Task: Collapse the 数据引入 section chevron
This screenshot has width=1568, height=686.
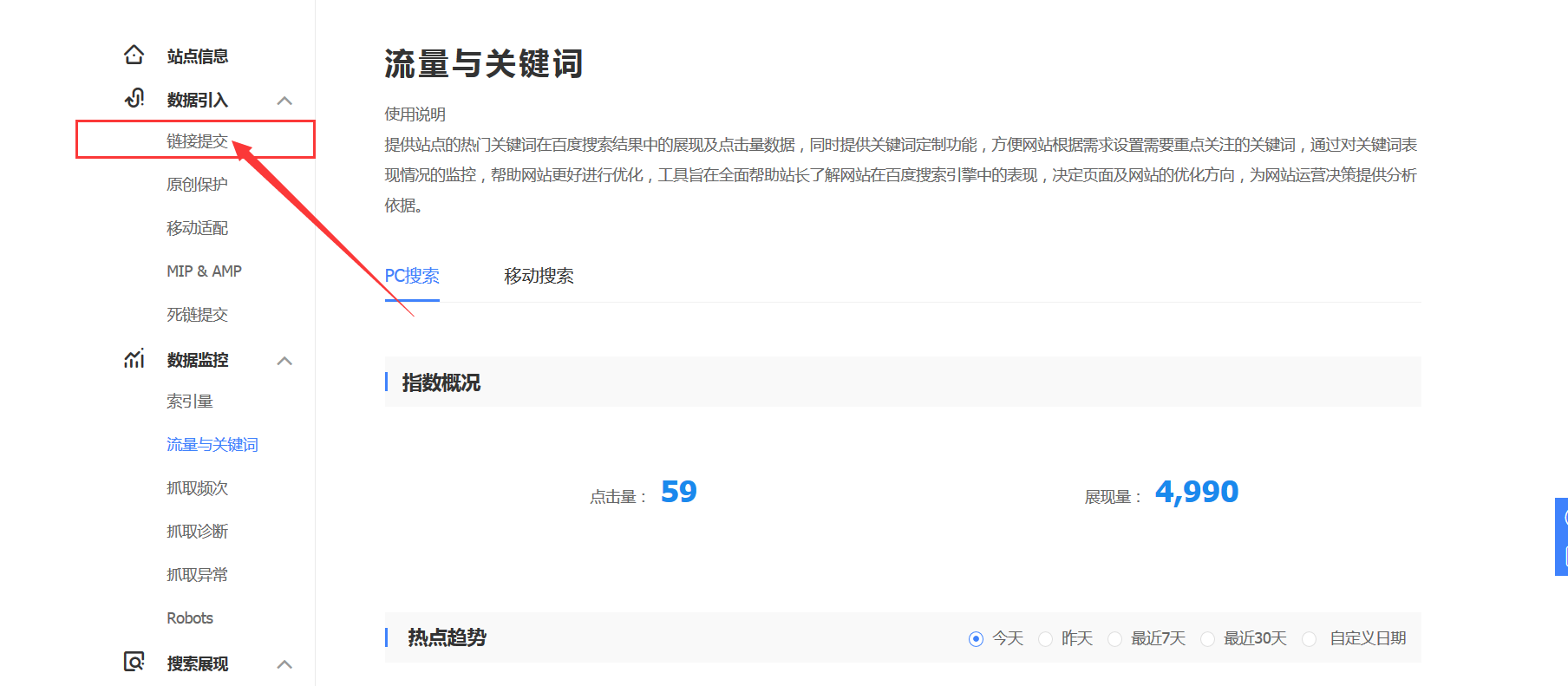Action: (x=284, y=101)
